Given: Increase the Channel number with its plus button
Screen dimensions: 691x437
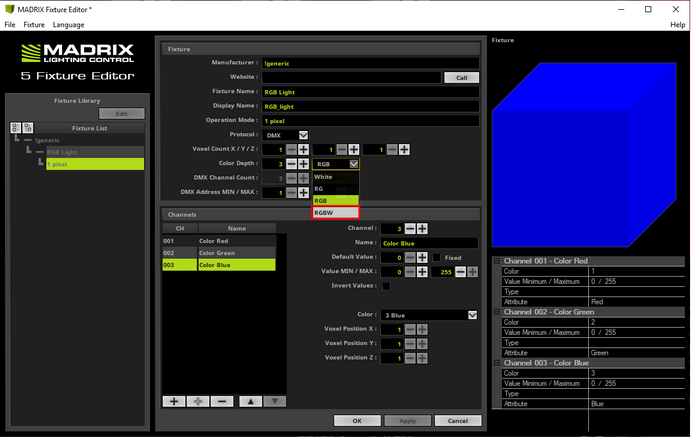Looking at the screenshot, I should click(x=422, y=229).
